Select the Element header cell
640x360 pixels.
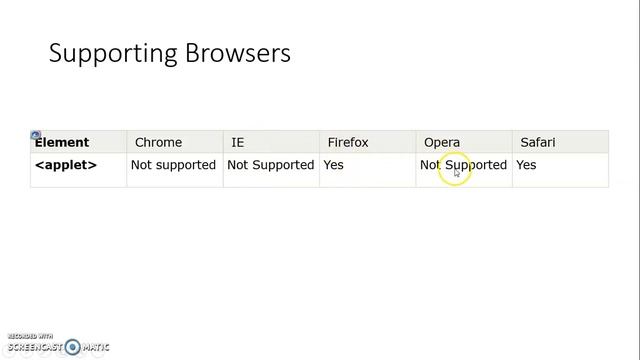(x=78, y=142)
